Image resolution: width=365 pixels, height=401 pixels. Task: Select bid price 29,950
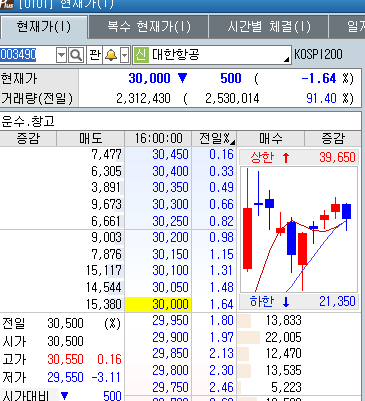click(x=170, y=320)
